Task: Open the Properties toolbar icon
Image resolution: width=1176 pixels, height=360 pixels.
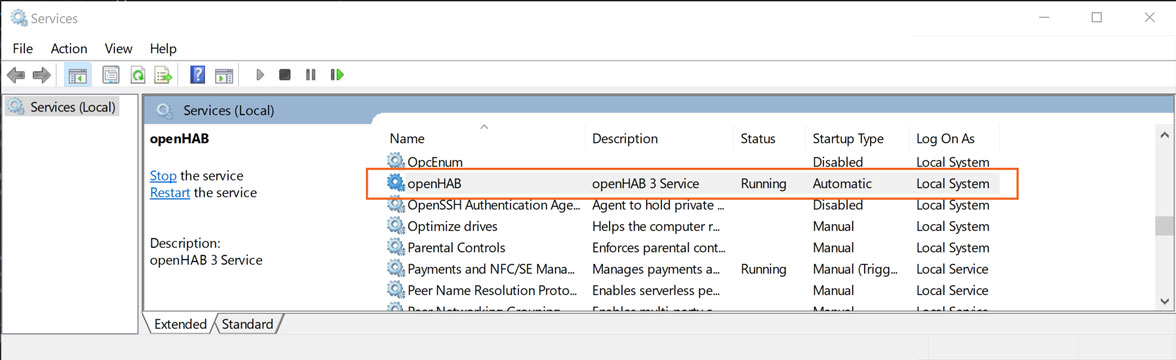Action: click(111, 75)
